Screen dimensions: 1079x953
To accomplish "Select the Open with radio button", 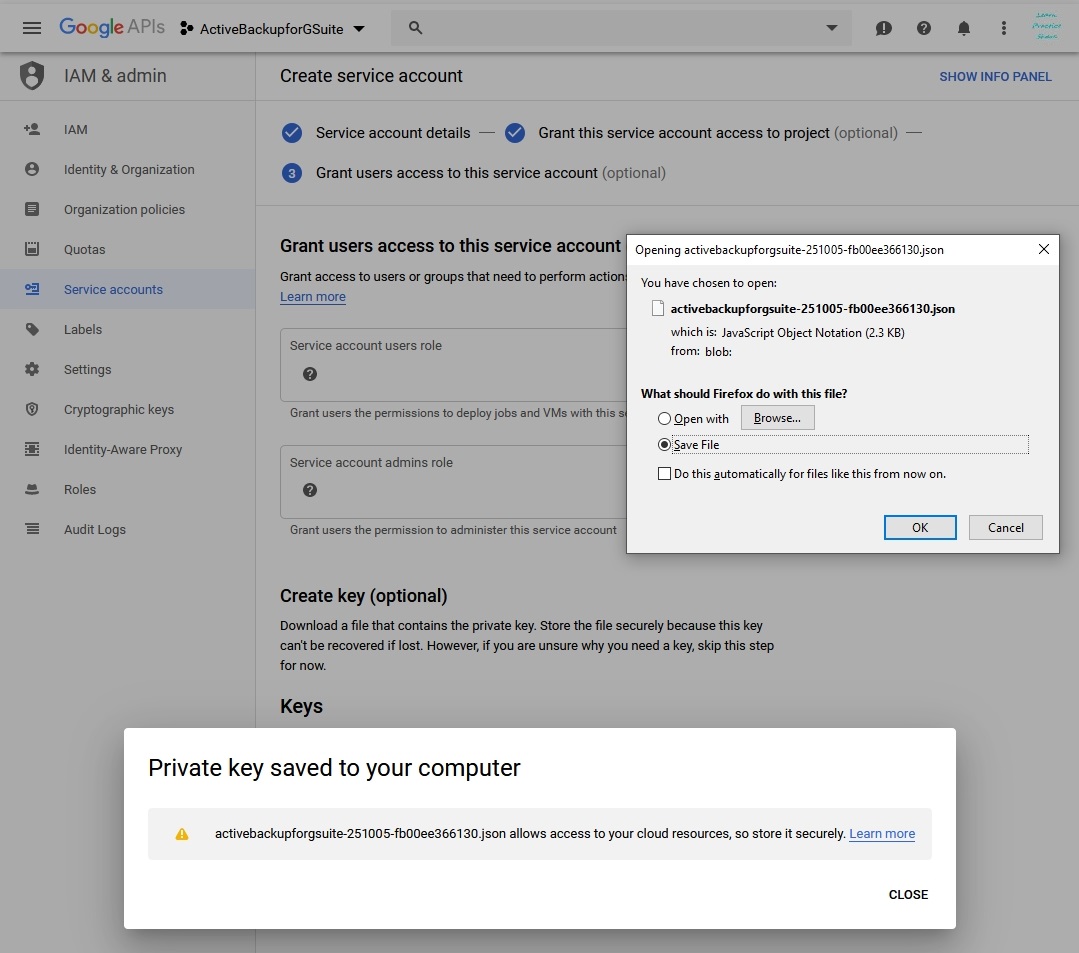I will pyautogui.click(x=664, y=418).
